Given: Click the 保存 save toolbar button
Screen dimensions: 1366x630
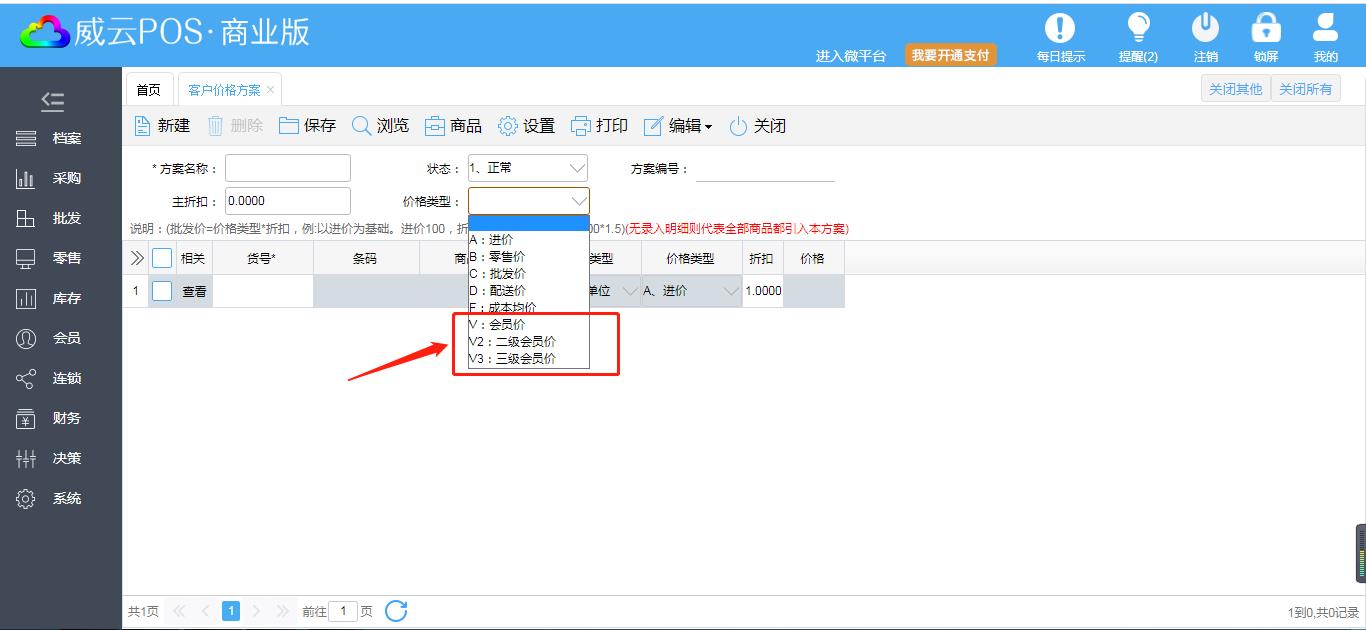Looking at the screenshot, I should (308, 126).
